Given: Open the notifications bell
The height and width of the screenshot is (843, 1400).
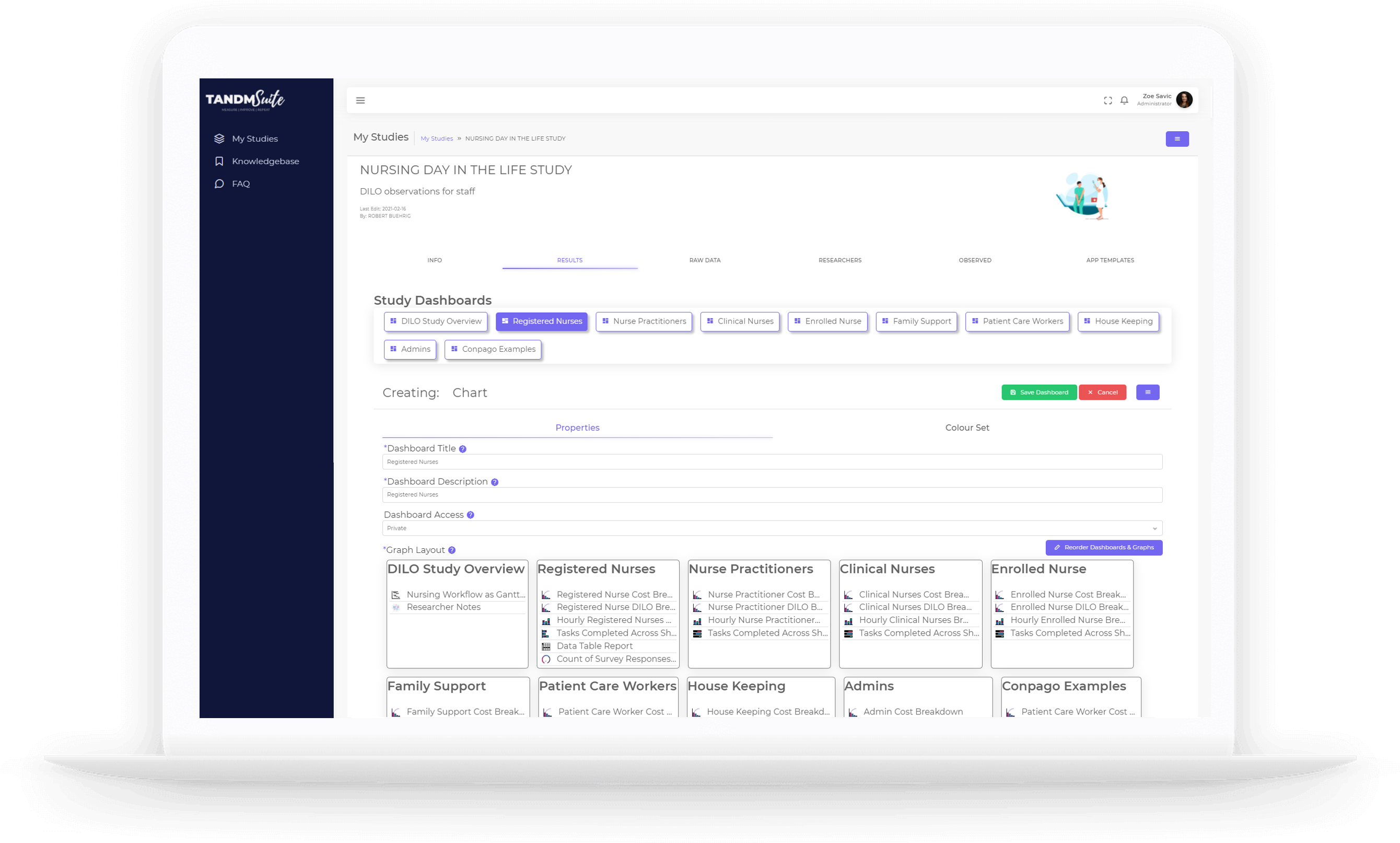Looking at the screenshot, I should pyautogui.click(x=1124, y=100).
